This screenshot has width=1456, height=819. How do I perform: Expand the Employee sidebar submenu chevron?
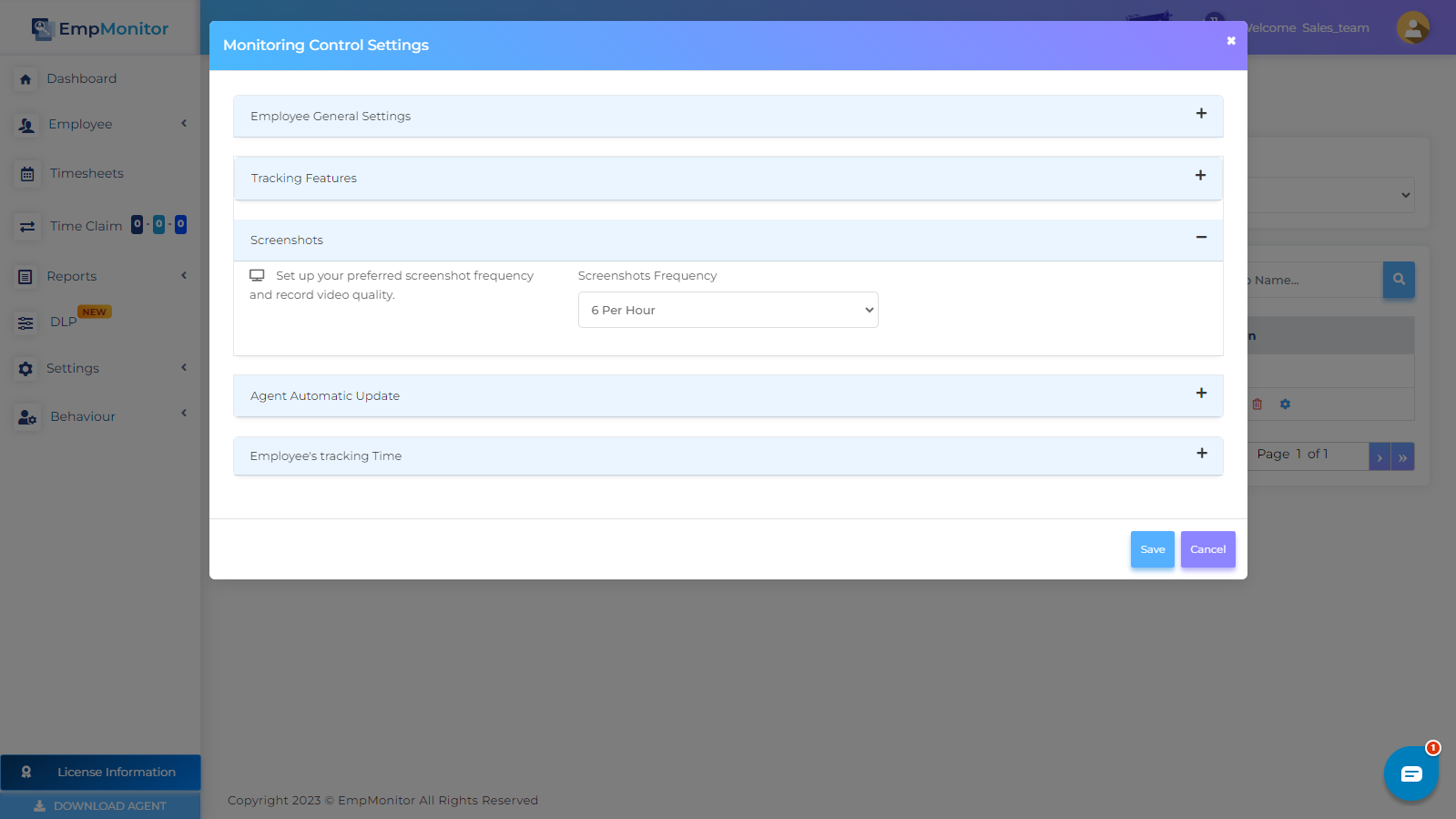184,124
